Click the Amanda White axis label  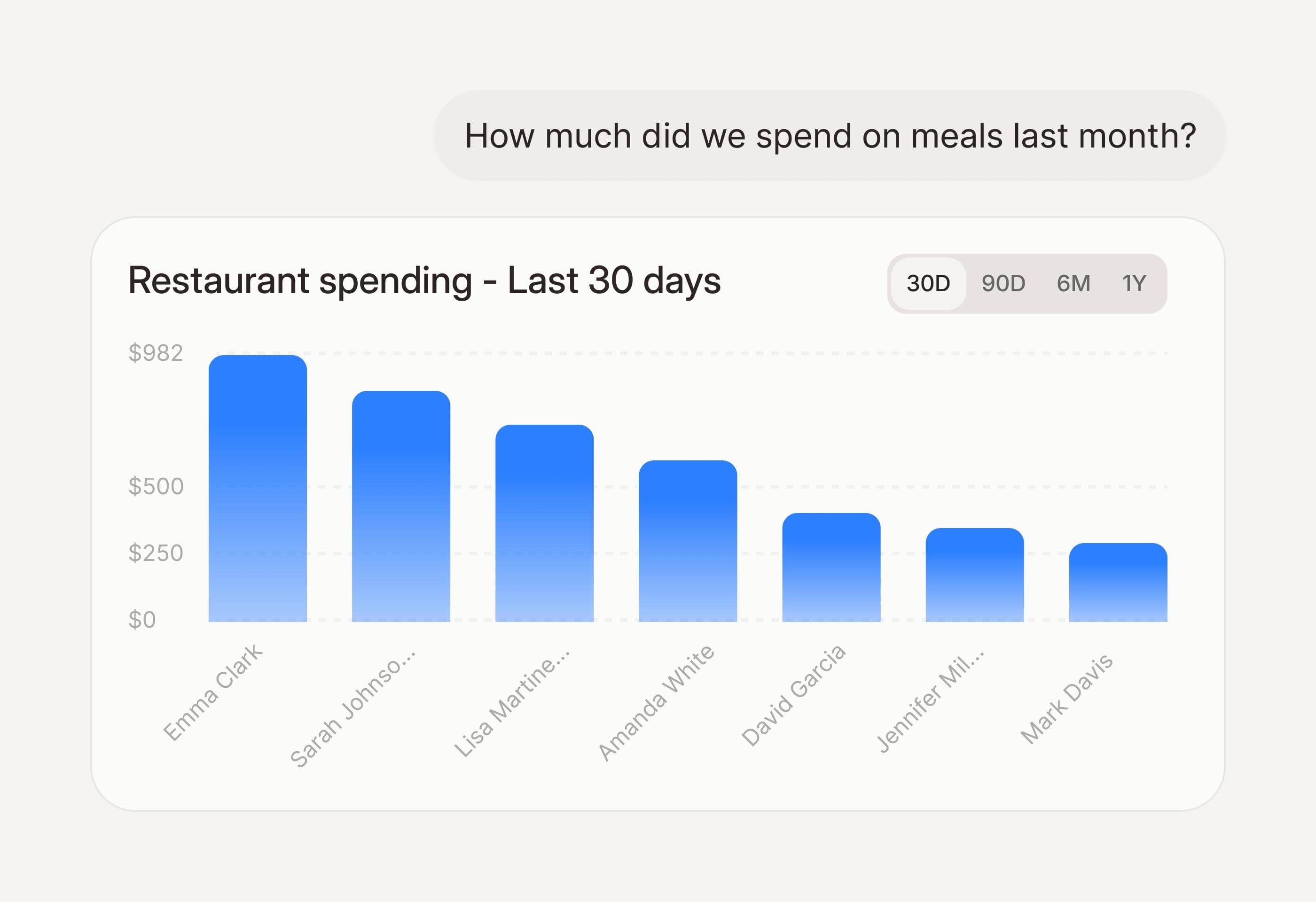point(656,703)
